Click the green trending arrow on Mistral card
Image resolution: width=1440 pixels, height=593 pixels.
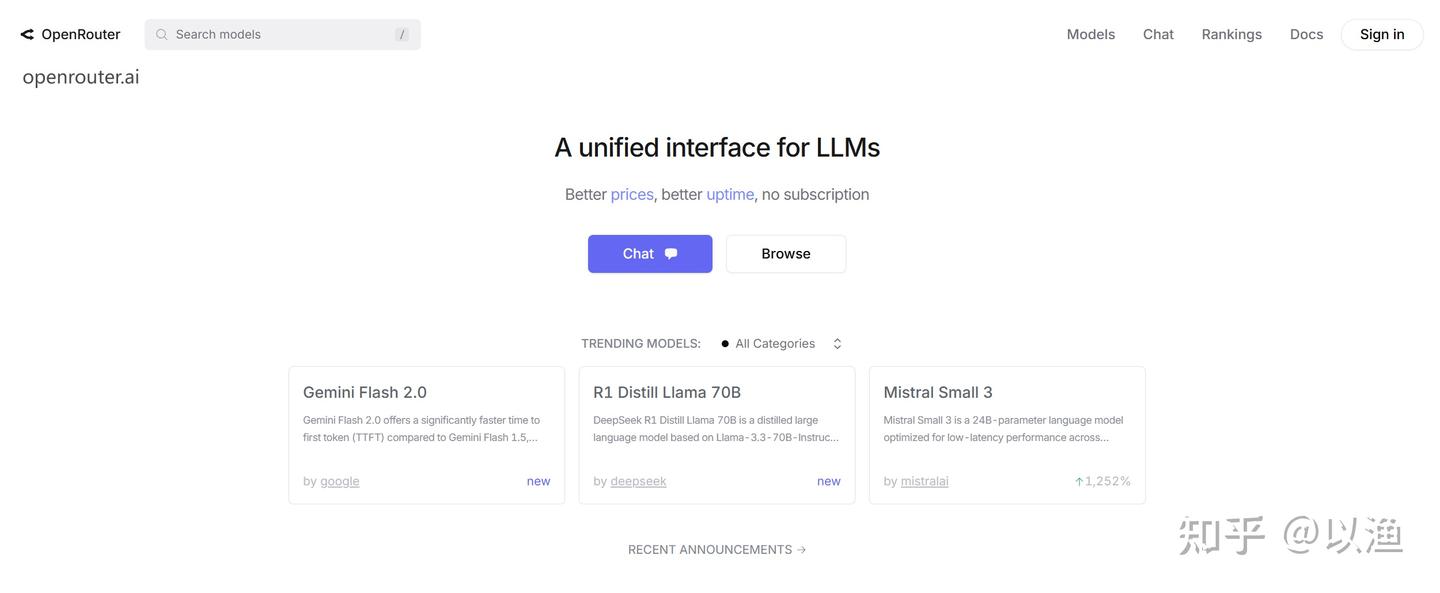click(1079, 481)
